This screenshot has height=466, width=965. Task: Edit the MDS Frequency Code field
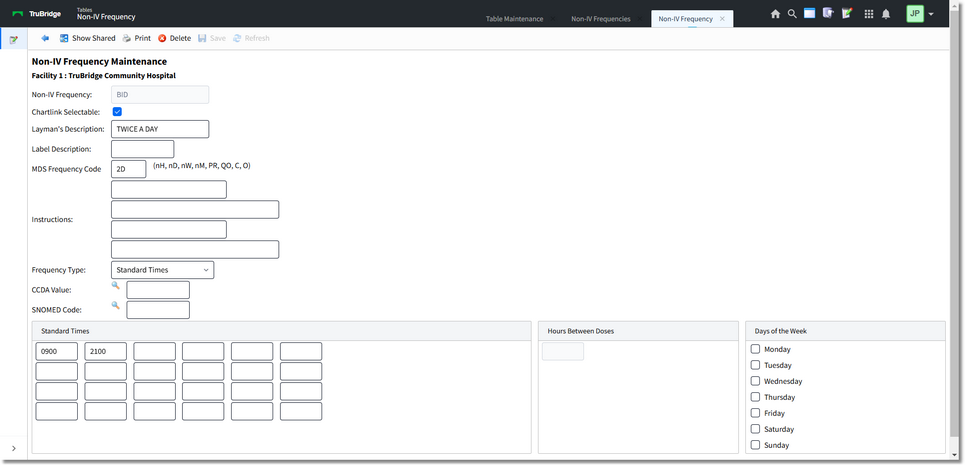[129, 169]
